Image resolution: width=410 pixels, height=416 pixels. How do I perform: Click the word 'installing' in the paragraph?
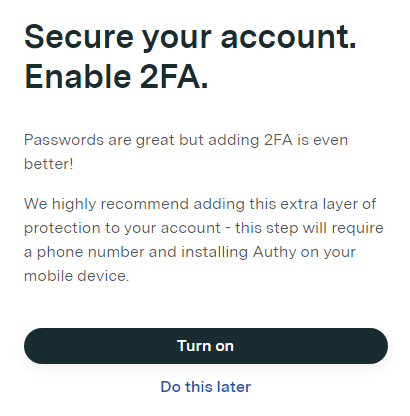tap(215, 252)
